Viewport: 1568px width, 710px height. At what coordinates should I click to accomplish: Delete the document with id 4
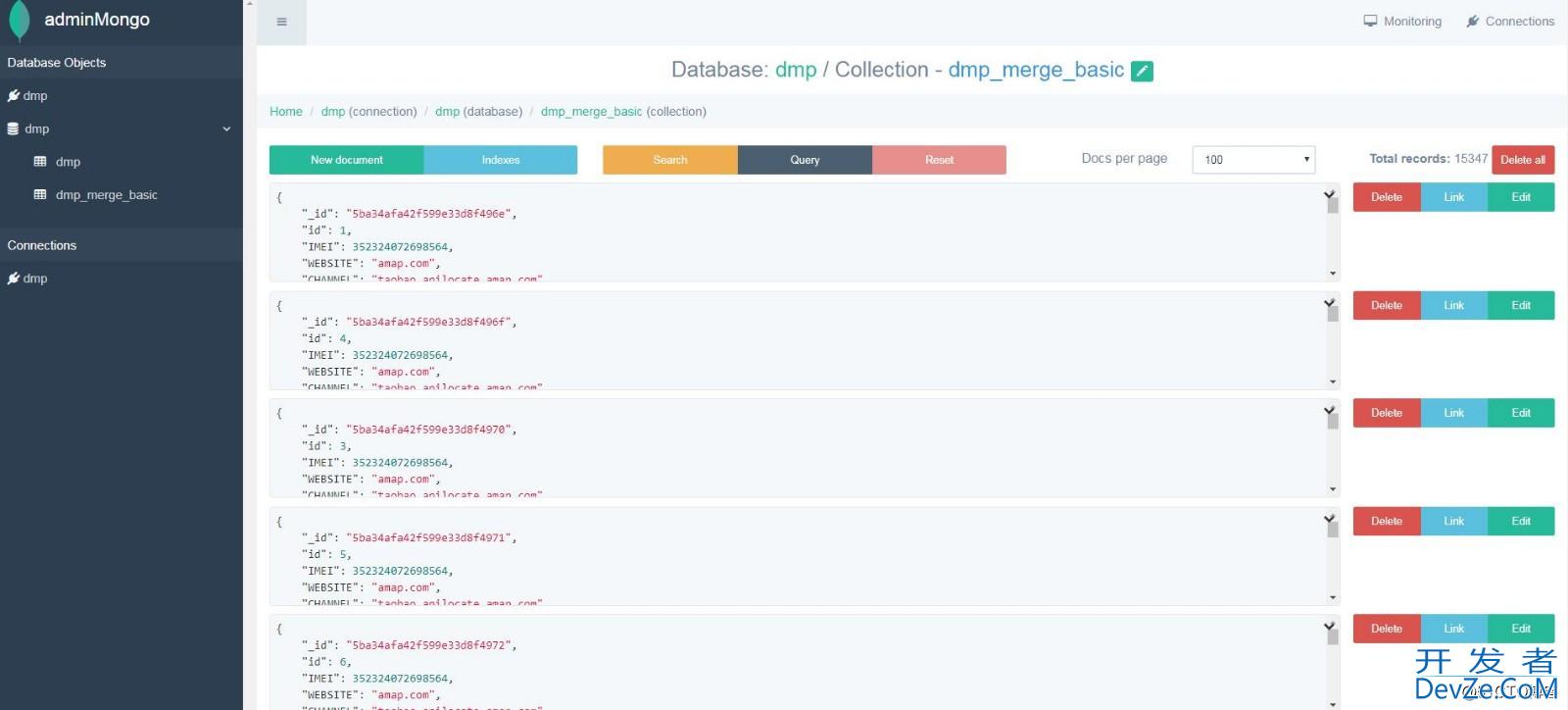[1387, 305]
